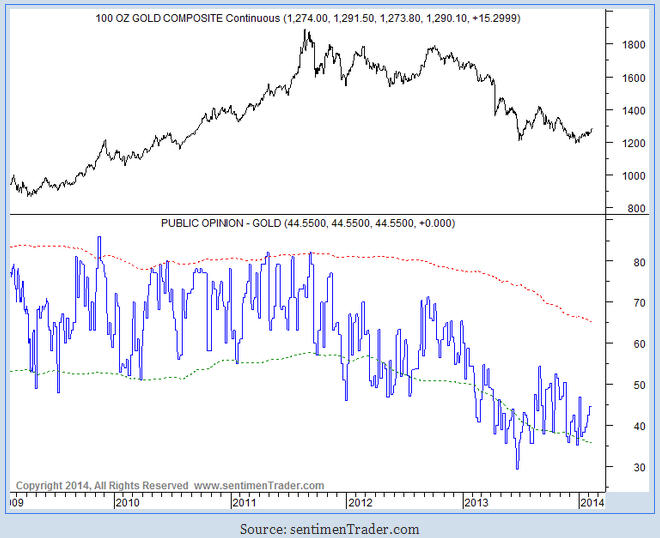
Task: Click the Source: sentimenTrader.com caption
Action: pos(329,528)
